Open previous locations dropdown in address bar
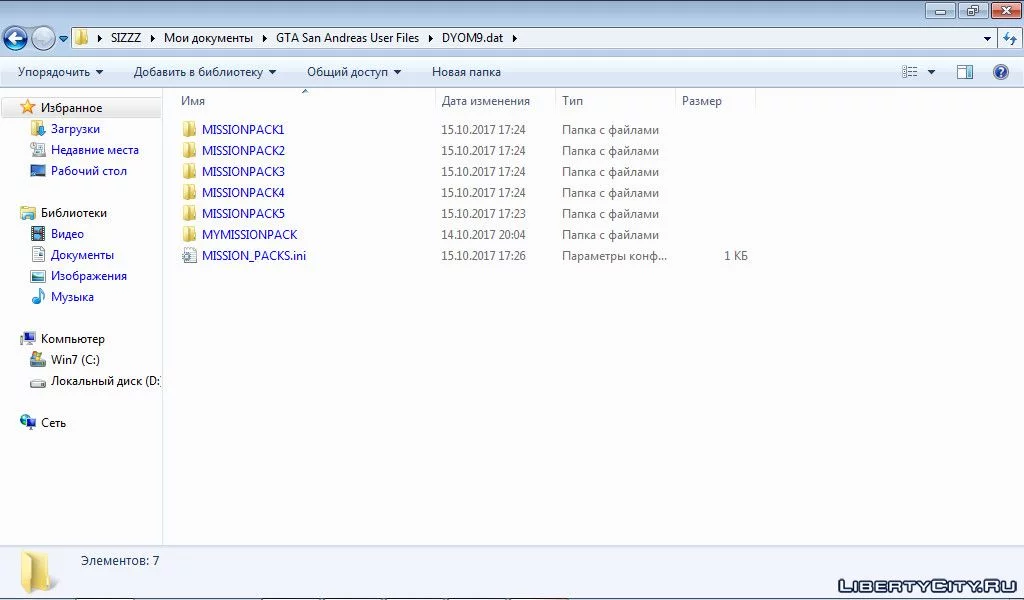The width and height of the screenshot is (1024, 600). point(987,39)
